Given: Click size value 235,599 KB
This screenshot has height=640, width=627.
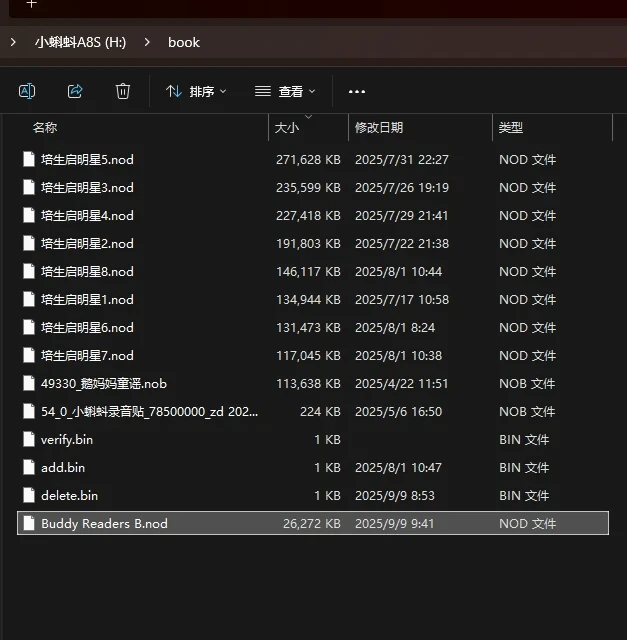Looking at the screenshot, I should [x=308, y=188].
